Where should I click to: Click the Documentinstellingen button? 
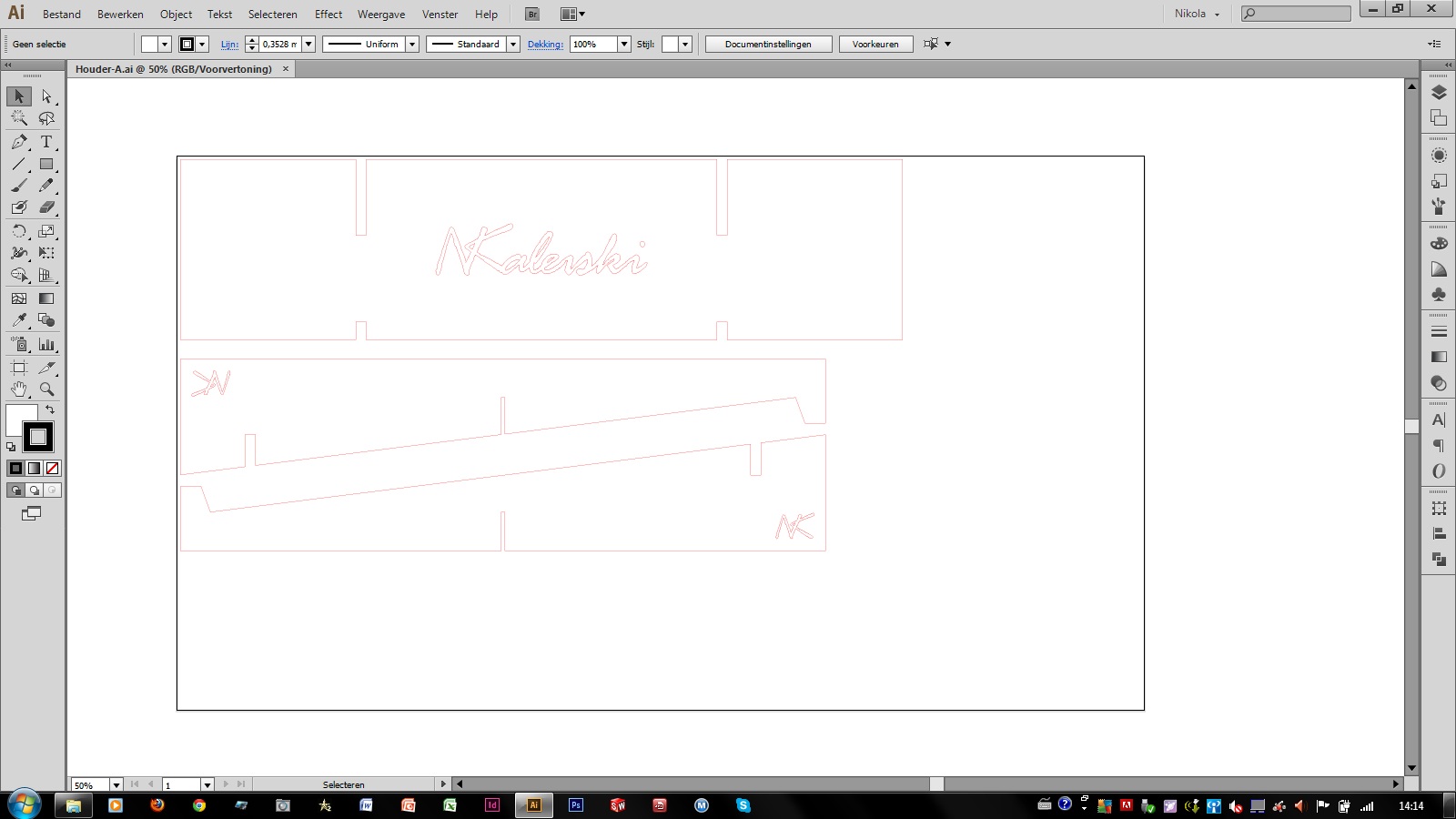pyautogui.click(x=768, y=44)
